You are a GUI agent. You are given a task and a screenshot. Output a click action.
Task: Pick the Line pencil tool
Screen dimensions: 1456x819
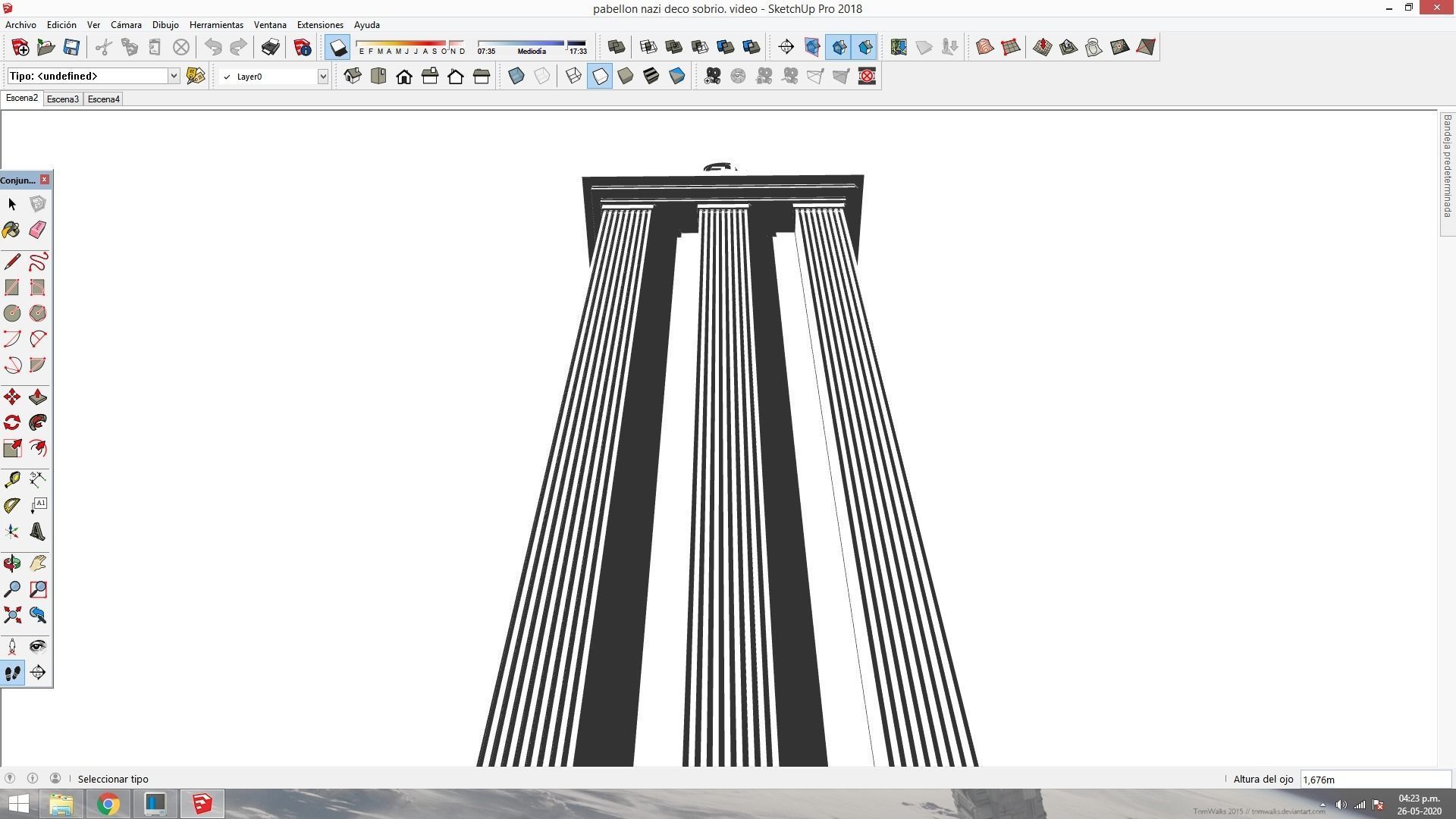point(11,262)
